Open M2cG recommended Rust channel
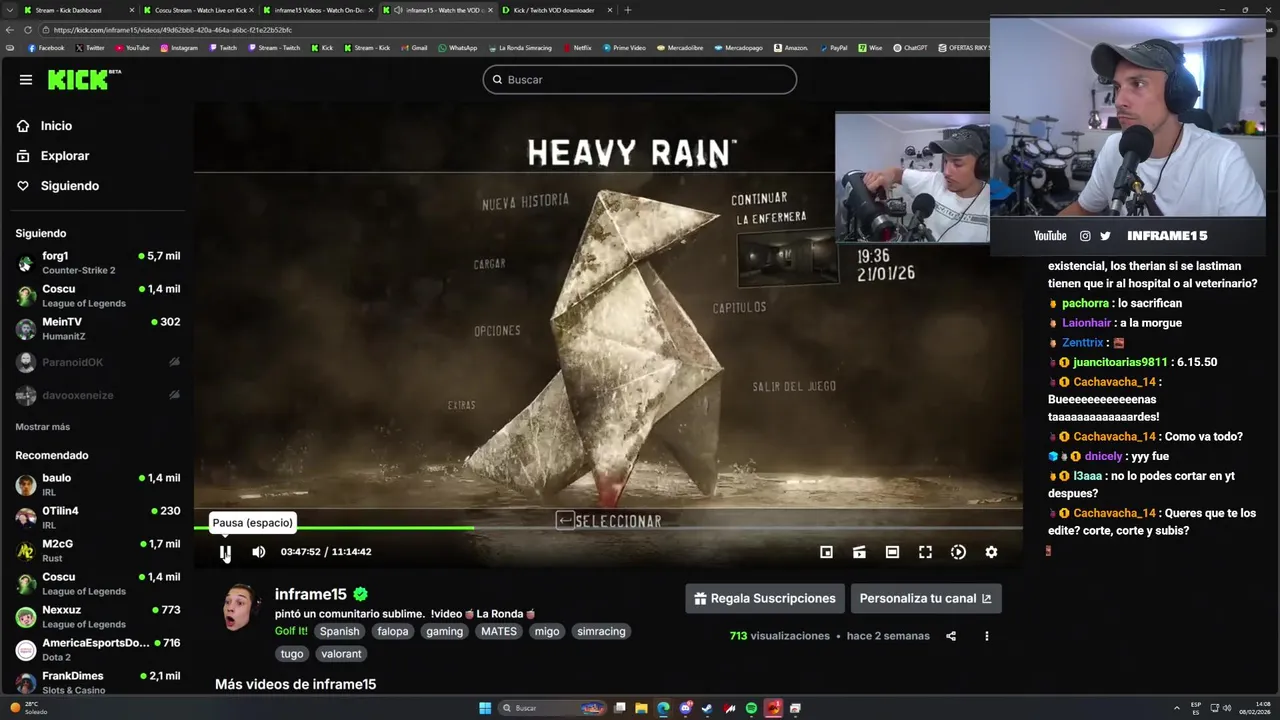 pyautogui.click(x=98, y=551)
